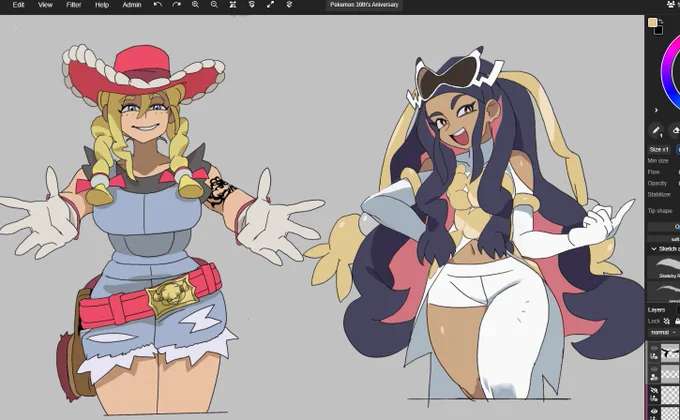This screenshot has height=420, width=680.
Task: Click the Stabilizer label
Action: point(659,194)
